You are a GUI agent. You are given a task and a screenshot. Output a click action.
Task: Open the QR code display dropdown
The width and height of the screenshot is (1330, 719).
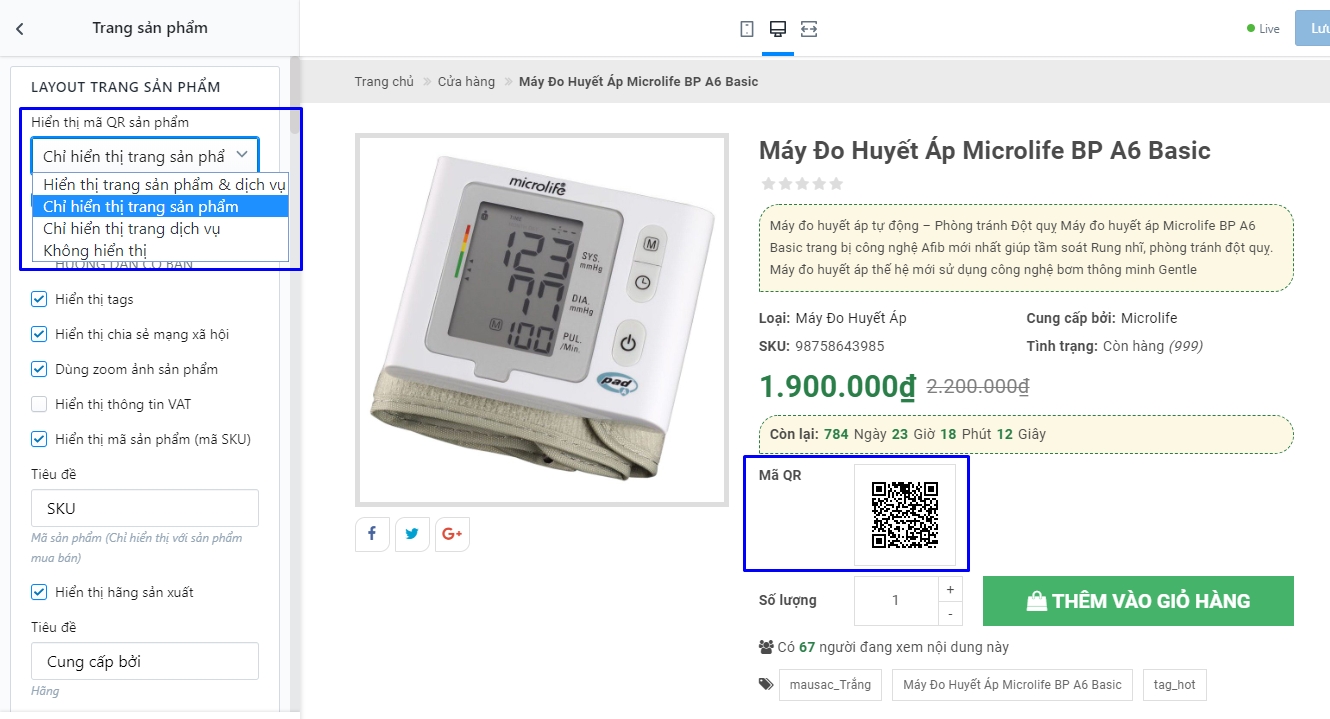click(145, 156)
